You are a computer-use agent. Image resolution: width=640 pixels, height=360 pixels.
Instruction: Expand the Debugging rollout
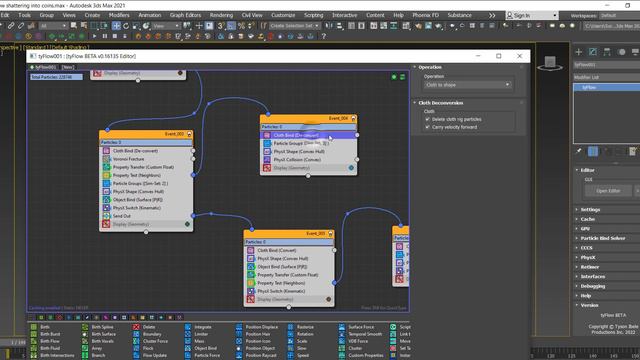click(x=593, y=286)
